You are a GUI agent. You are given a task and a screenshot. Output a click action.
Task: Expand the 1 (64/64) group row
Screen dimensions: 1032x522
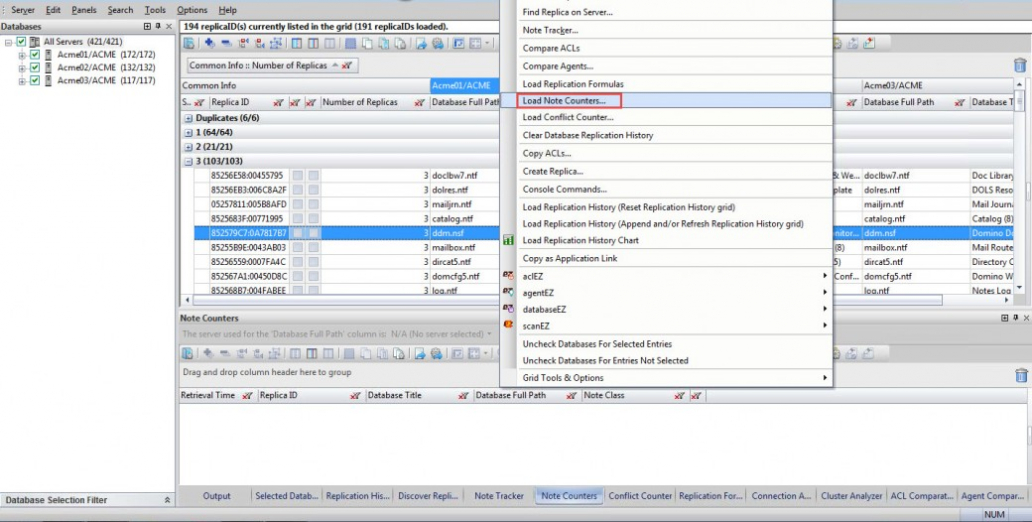tap(188, 133)
